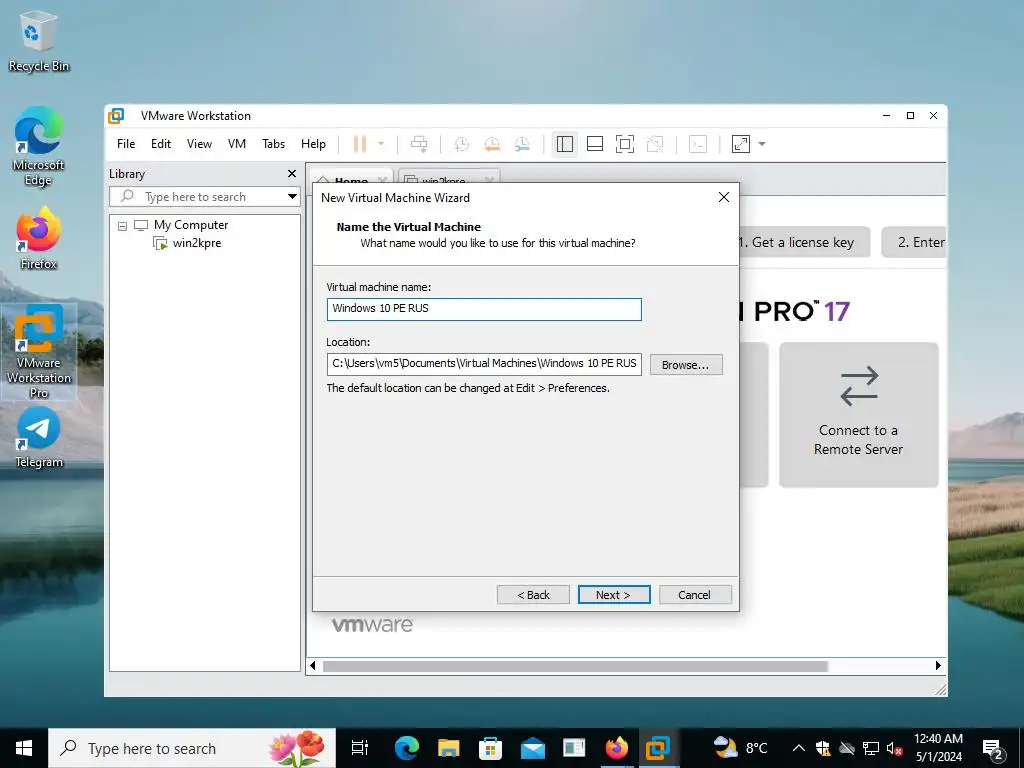Open the Mail app from the taskbar
Viewport: 1024px width, 768px height.
coord(532,748)
